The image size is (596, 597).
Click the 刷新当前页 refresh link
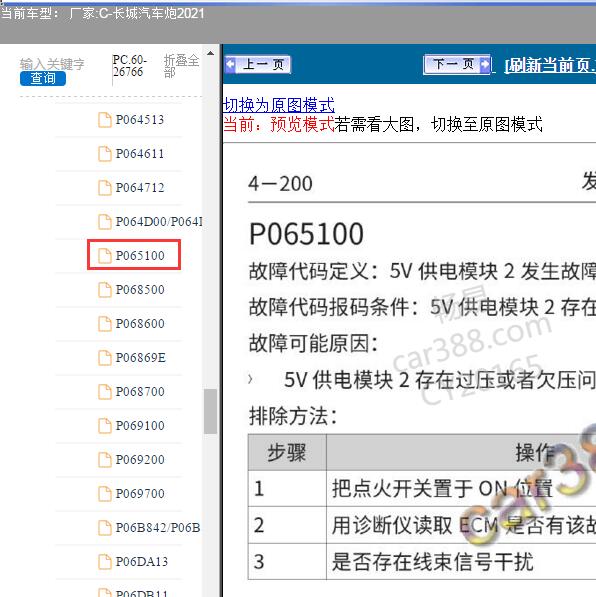550,65
